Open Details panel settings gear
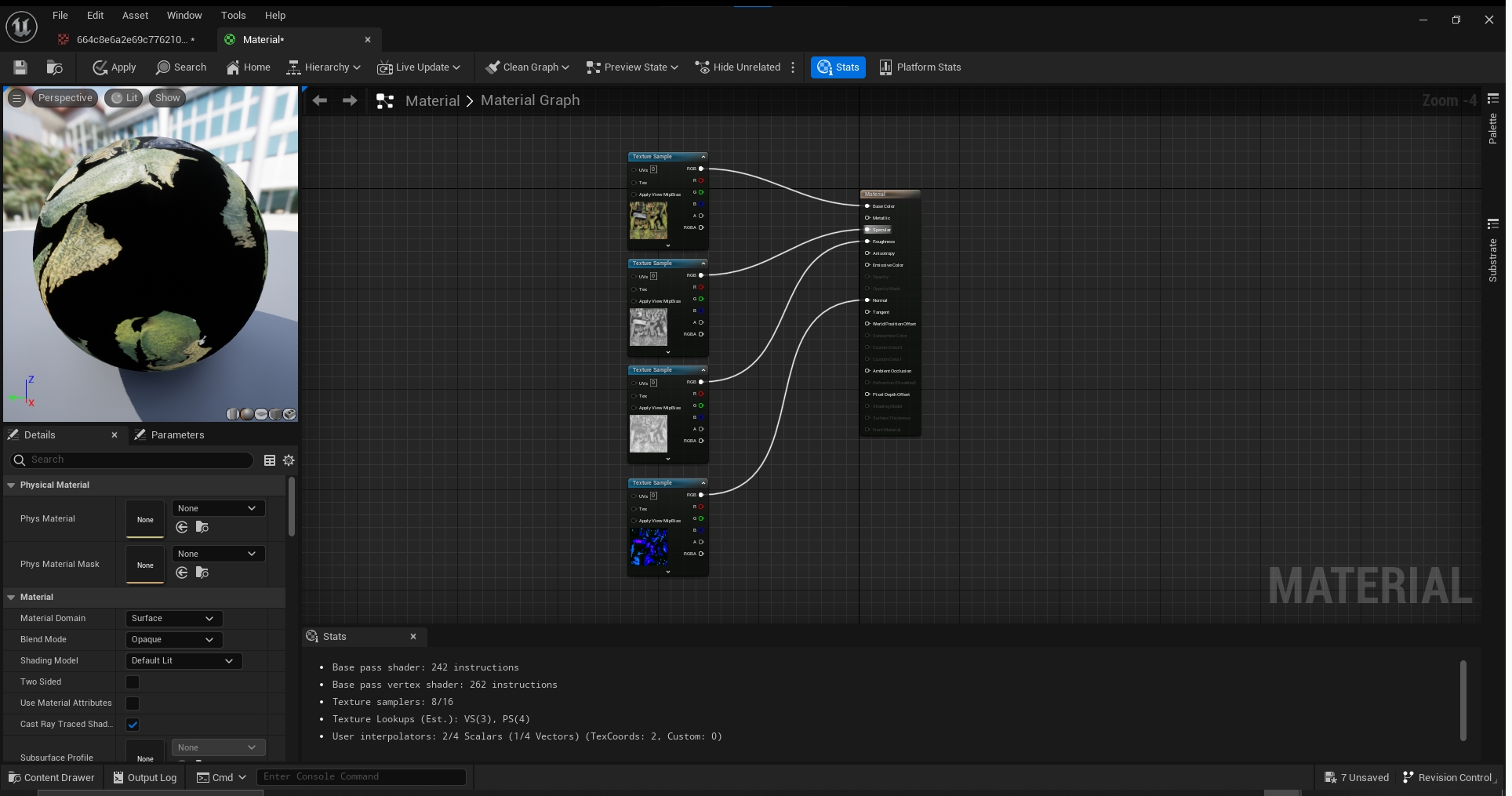The width and height of the screenshot is (1512, 796). pos(289,460)
